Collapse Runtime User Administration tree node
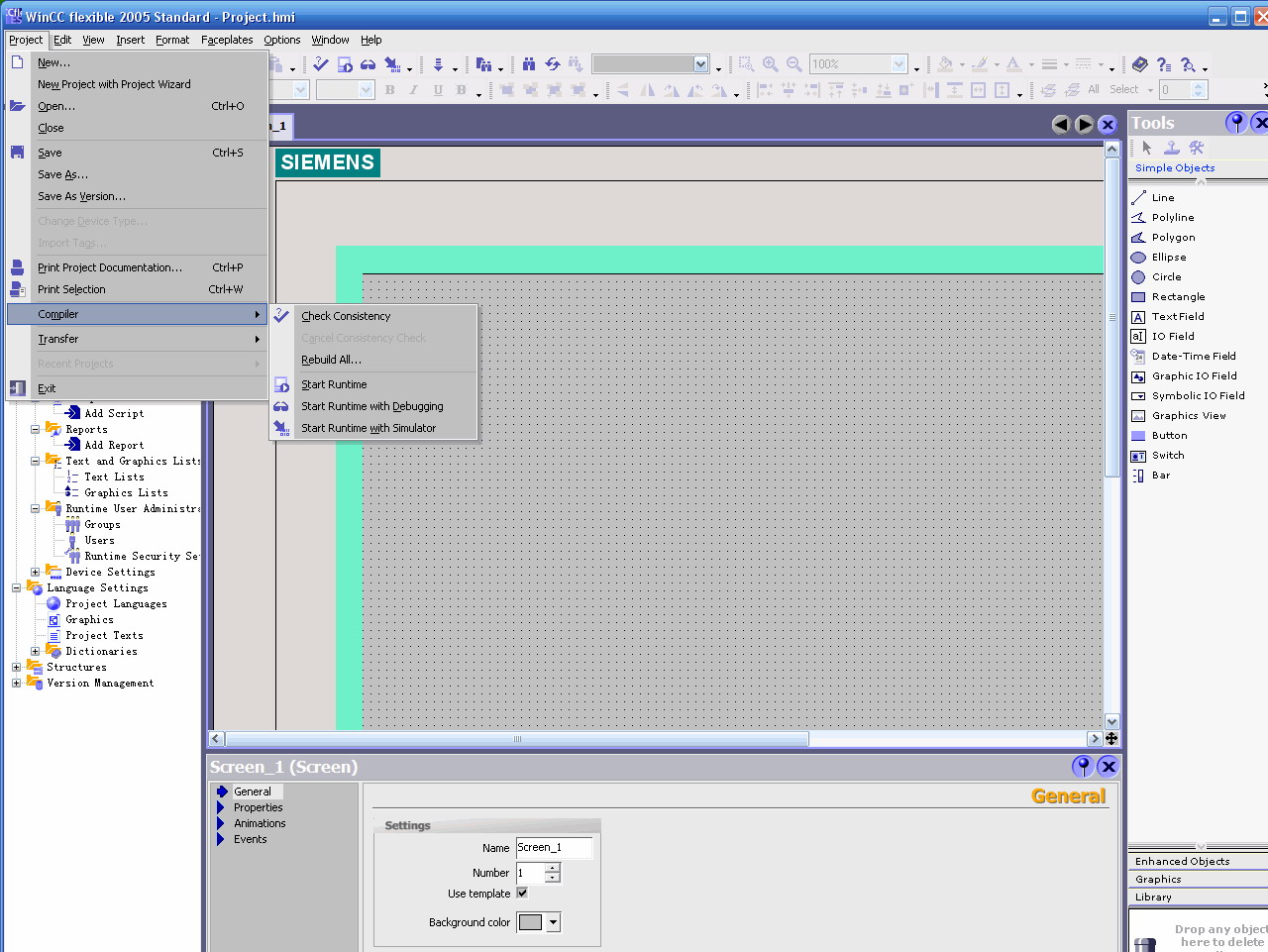Image resolution: width=1268 pixels, height=952 pixels. pyautogui.click(x=36, y=508)
